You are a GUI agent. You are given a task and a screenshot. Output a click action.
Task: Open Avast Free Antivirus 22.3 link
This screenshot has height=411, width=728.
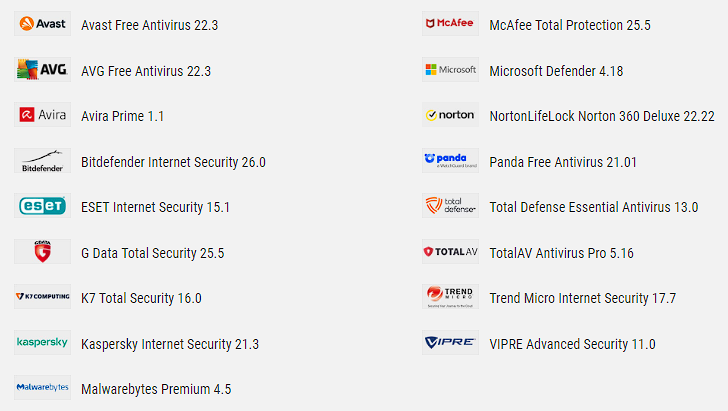pos(150,25)
